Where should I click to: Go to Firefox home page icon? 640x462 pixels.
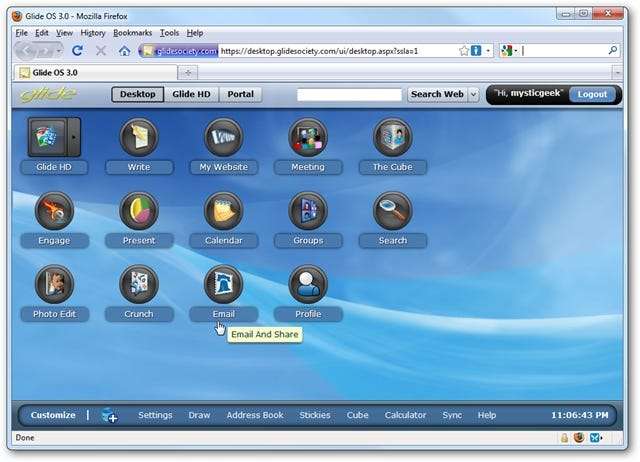[124, 51]
